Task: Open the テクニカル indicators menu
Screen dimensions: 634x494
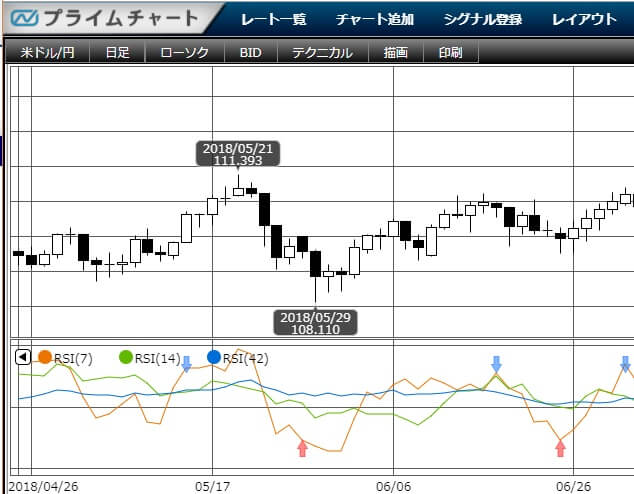Action: [x=323, y=52]
